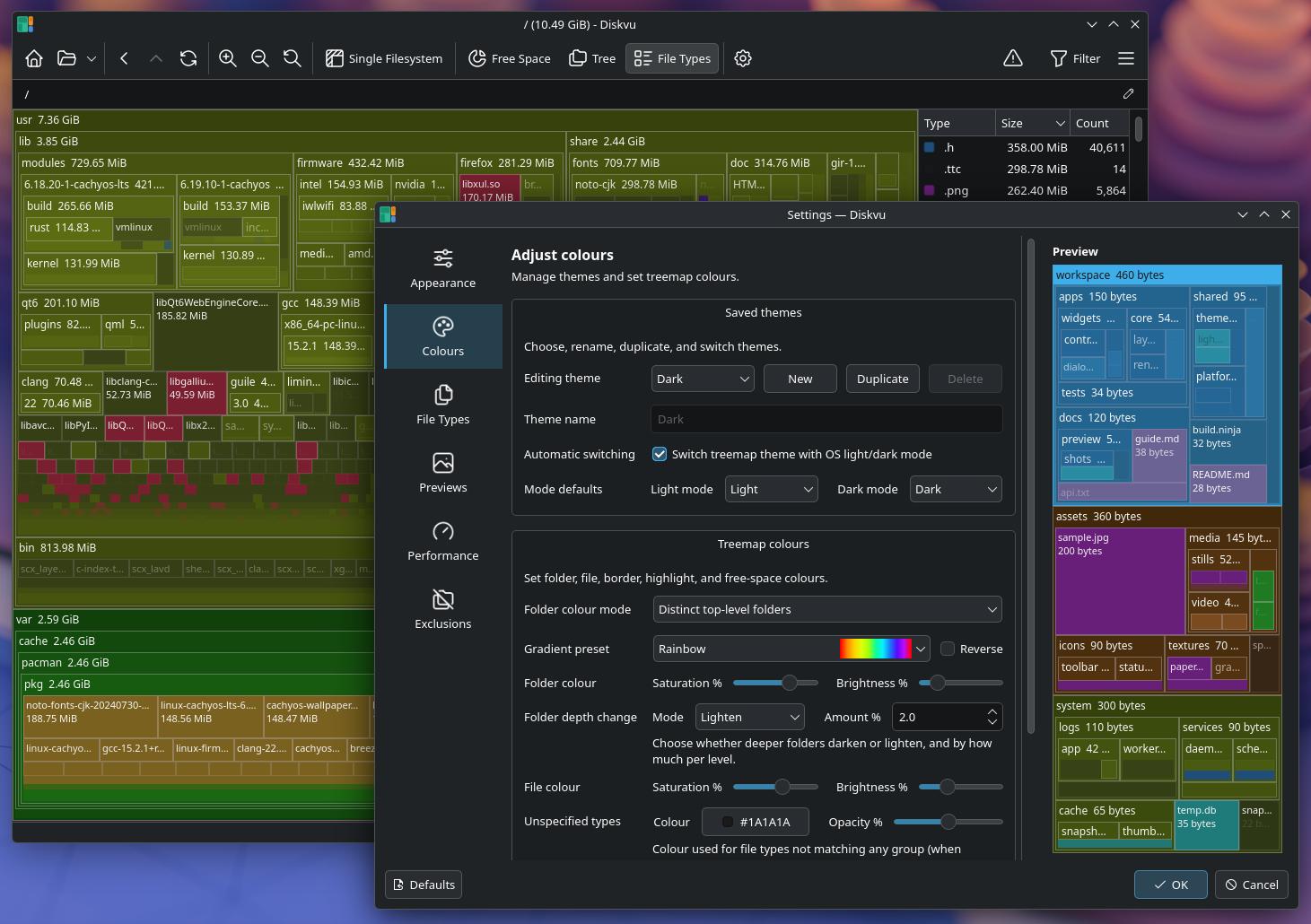Image resolution: width=1311 pixels, height=924 pixels.
Task: Click the Amount % field showing 2.0
Action: coord(938,717)
